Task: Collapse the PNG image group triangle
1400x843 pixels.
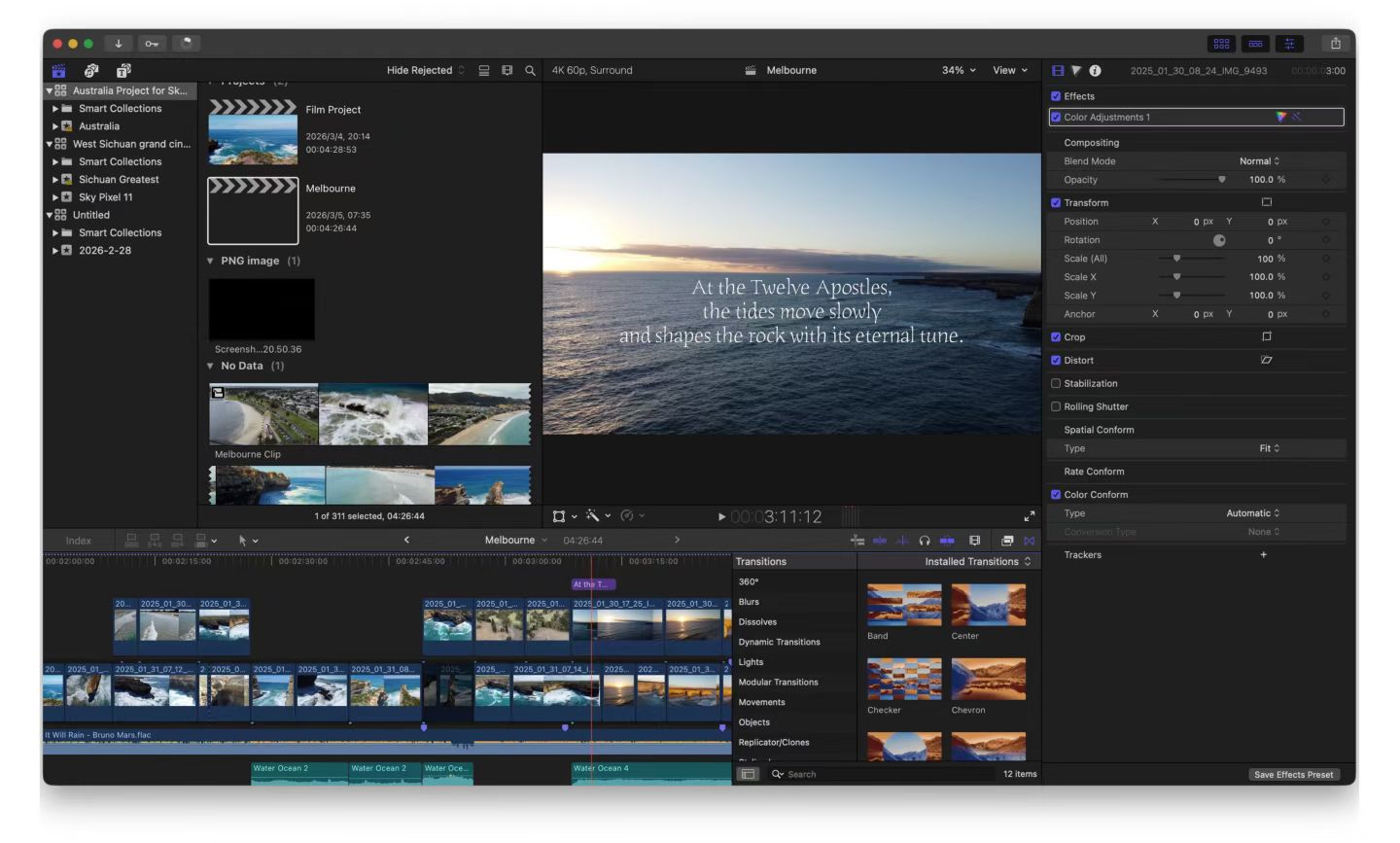Action: [210, 261]
